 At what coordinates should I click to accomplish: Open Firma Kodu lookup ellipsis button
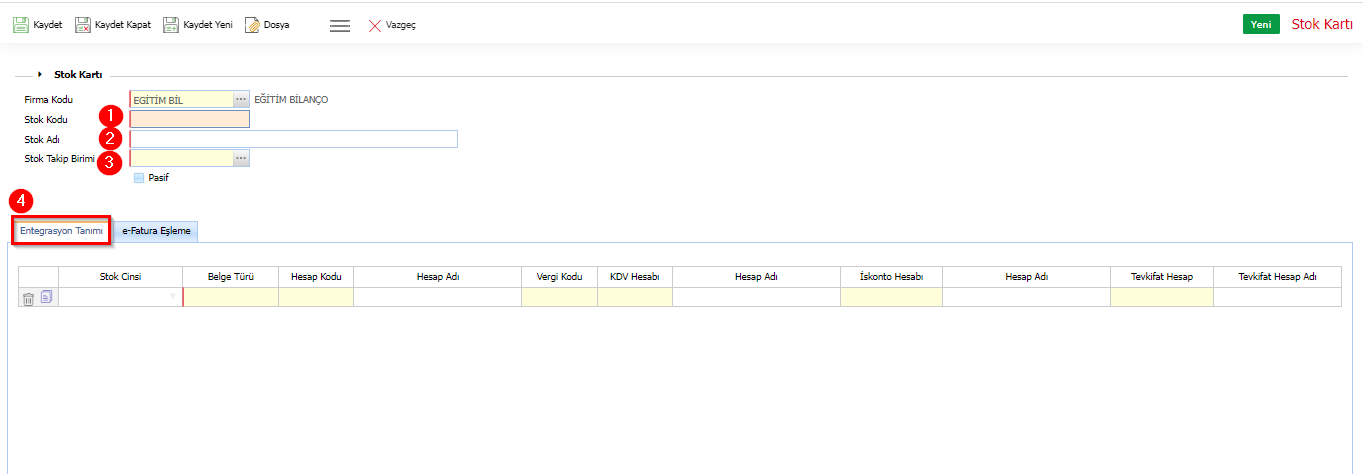pos(241,100)
